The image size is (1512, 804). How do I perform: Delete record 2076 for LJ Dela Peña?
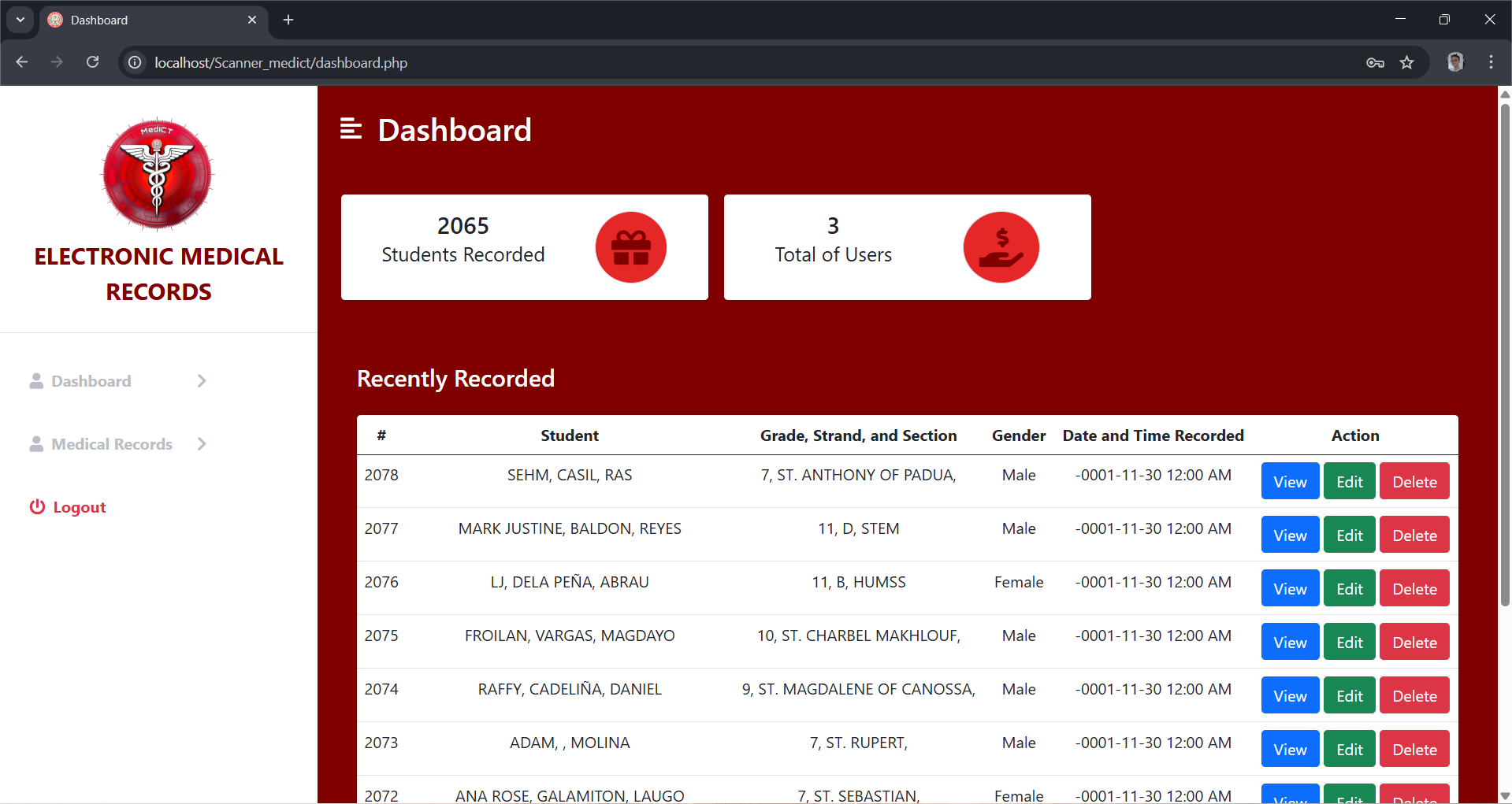[1414, 589]
